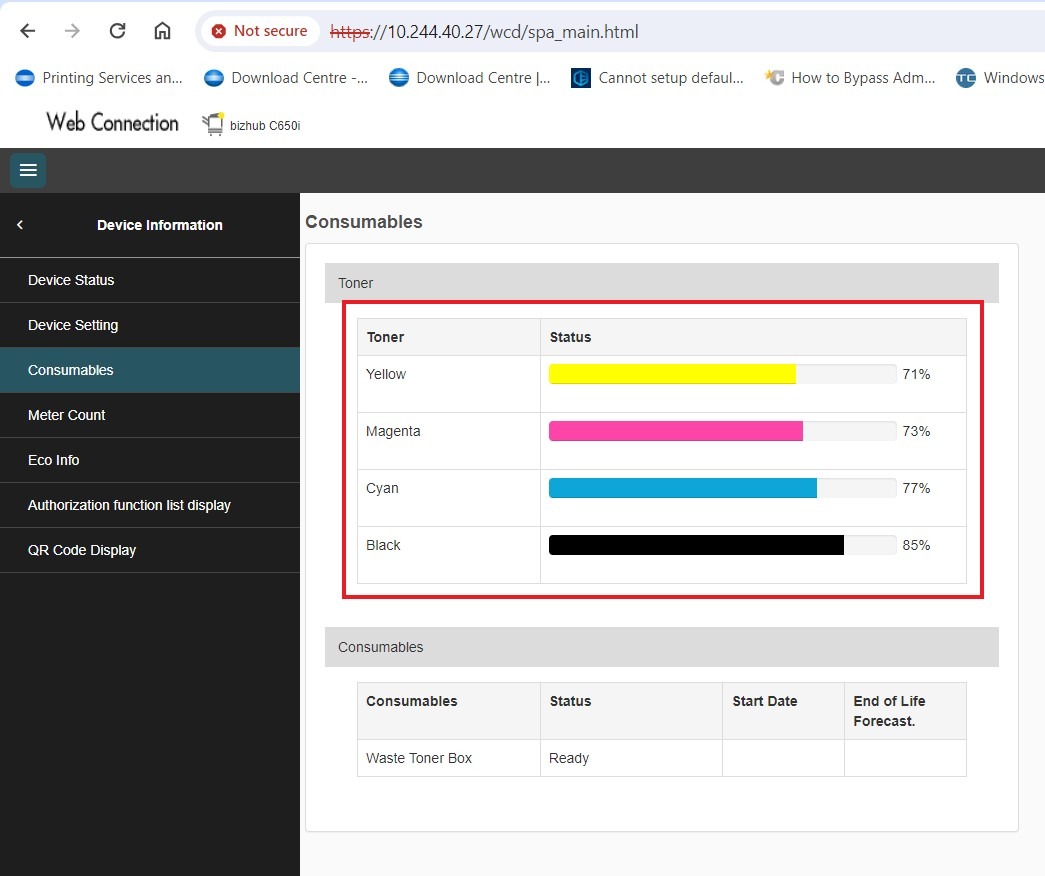
Task: Reload the page with refresh icon
Action: click(x=117, y=31)
